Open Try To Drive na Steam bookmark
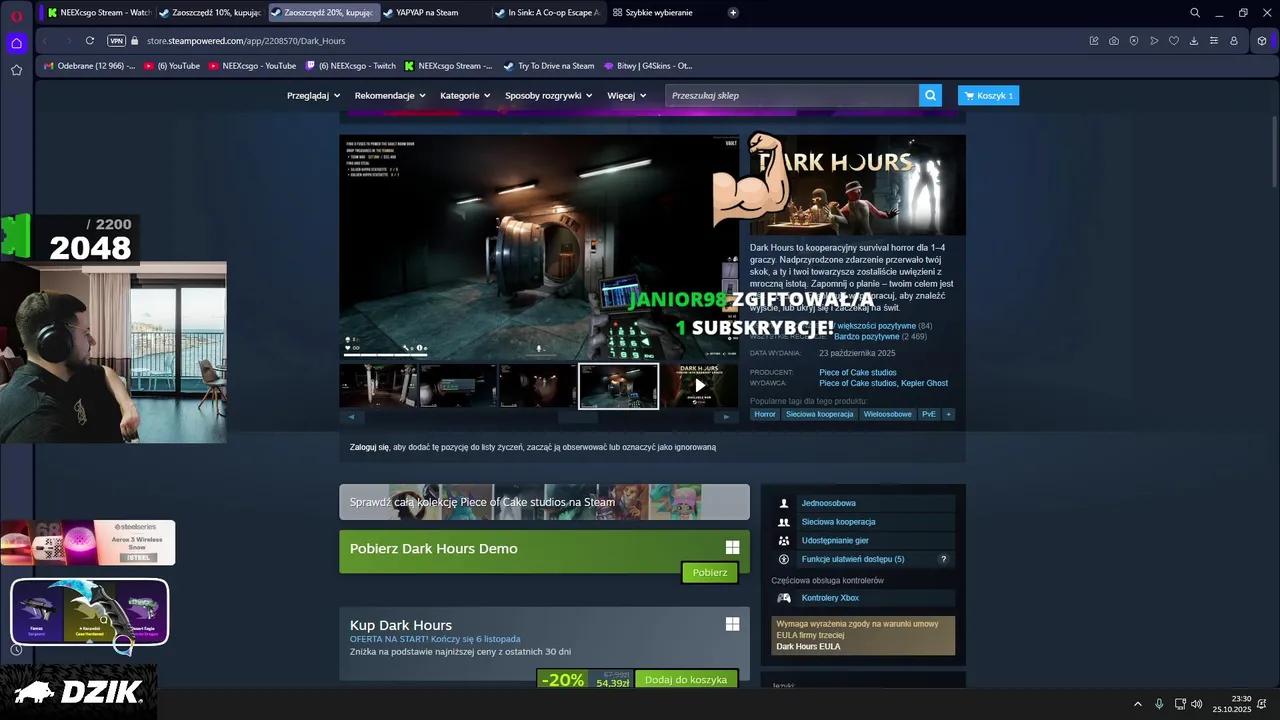 coord(549,66)
